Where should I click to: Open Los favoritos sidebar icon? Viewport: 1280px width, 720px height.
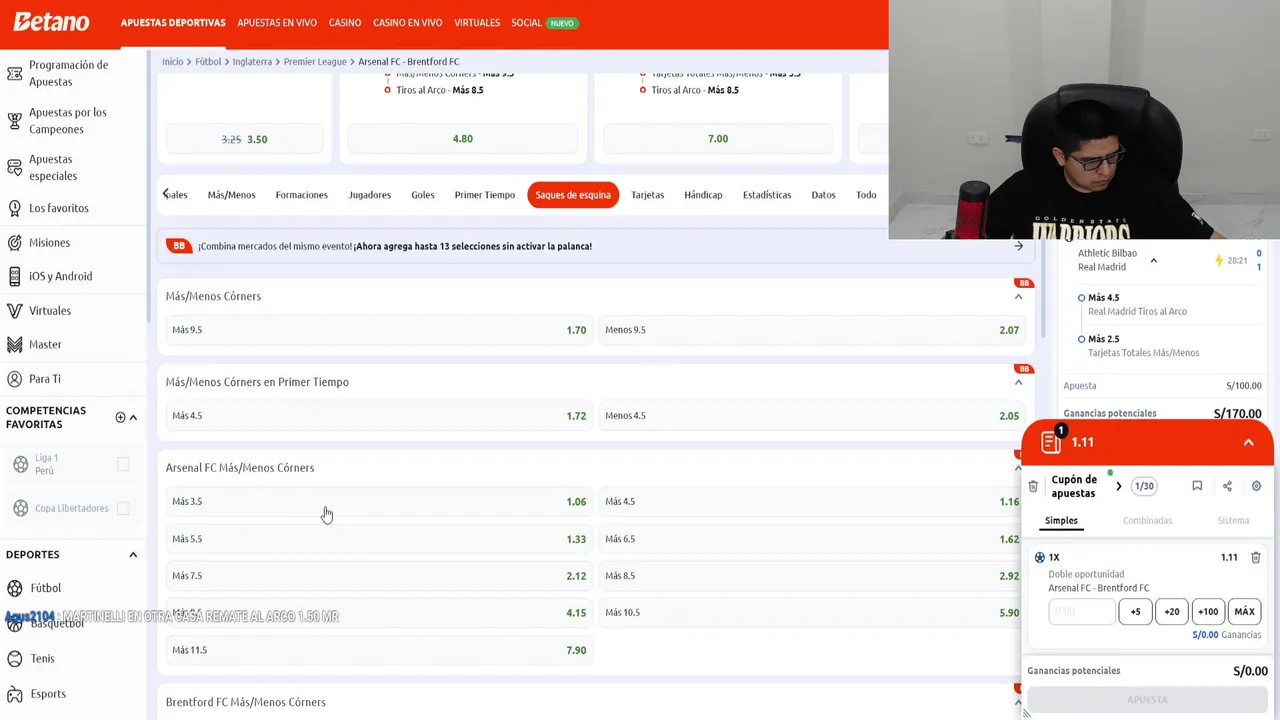click(14, 208)
